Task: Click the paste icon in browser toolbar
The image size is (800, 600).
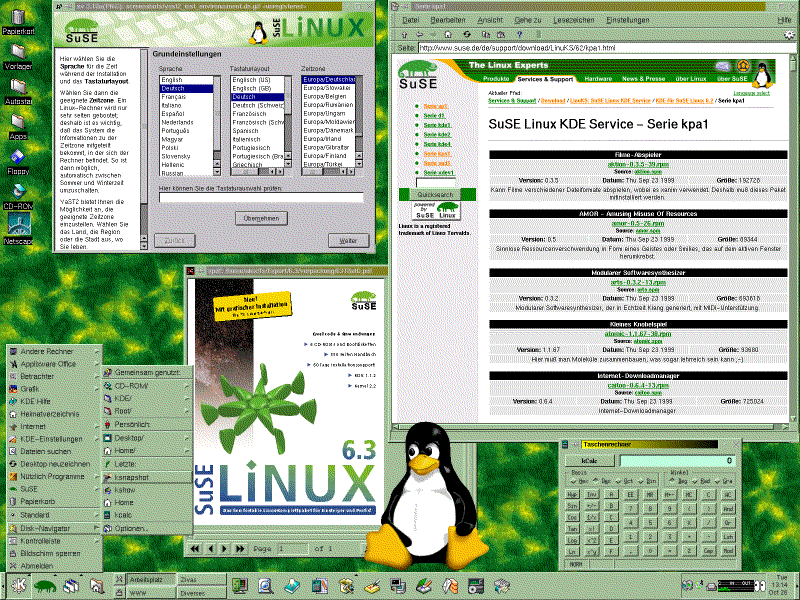Action: tap(501, 35)
